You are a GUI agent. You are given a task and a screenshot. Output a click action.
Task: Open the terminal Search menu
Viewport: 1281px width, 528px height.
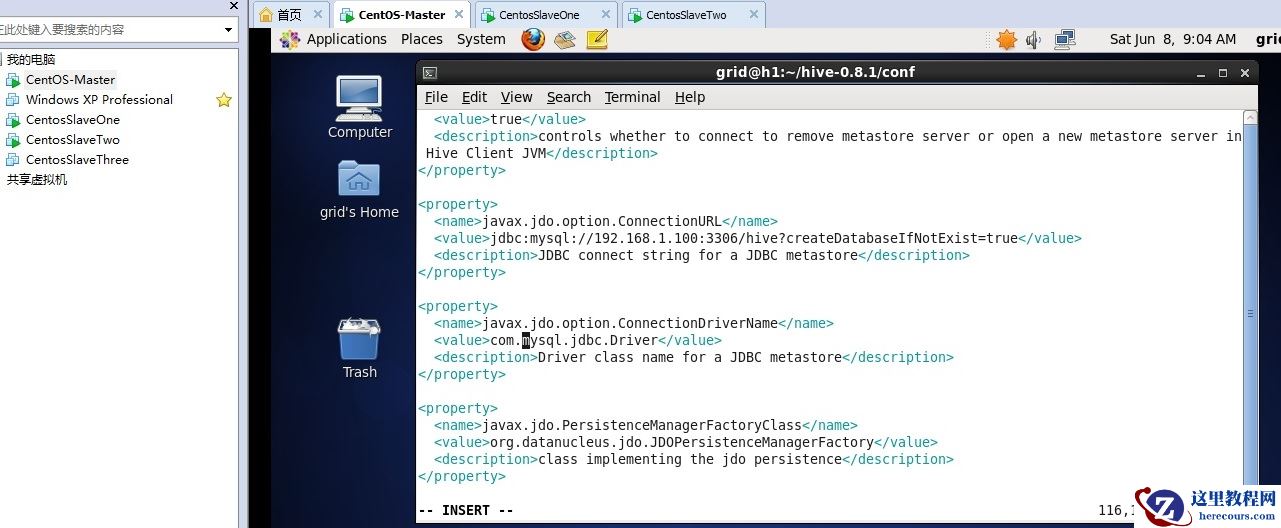point(569,97)
